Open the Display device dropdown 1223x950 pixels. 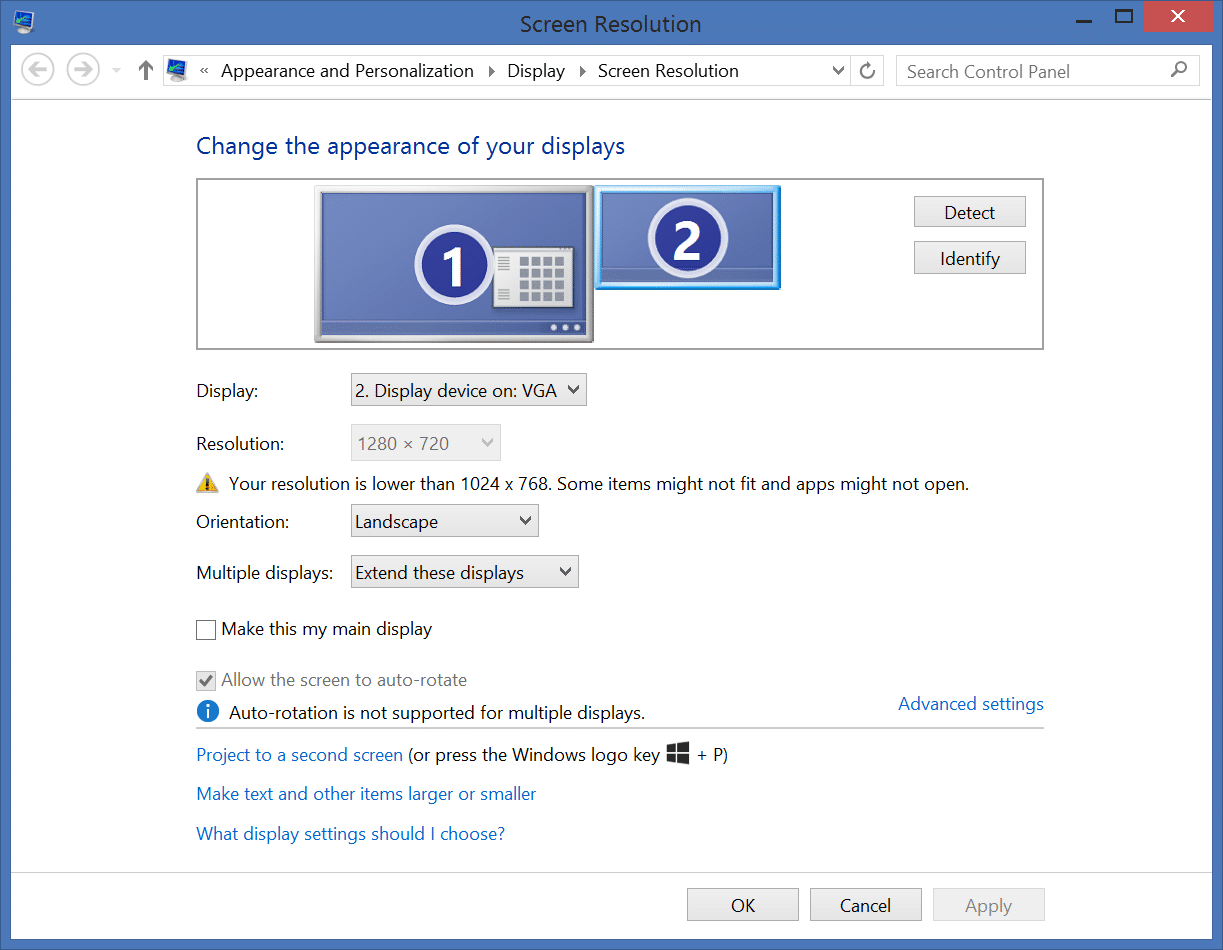[468, 391]
